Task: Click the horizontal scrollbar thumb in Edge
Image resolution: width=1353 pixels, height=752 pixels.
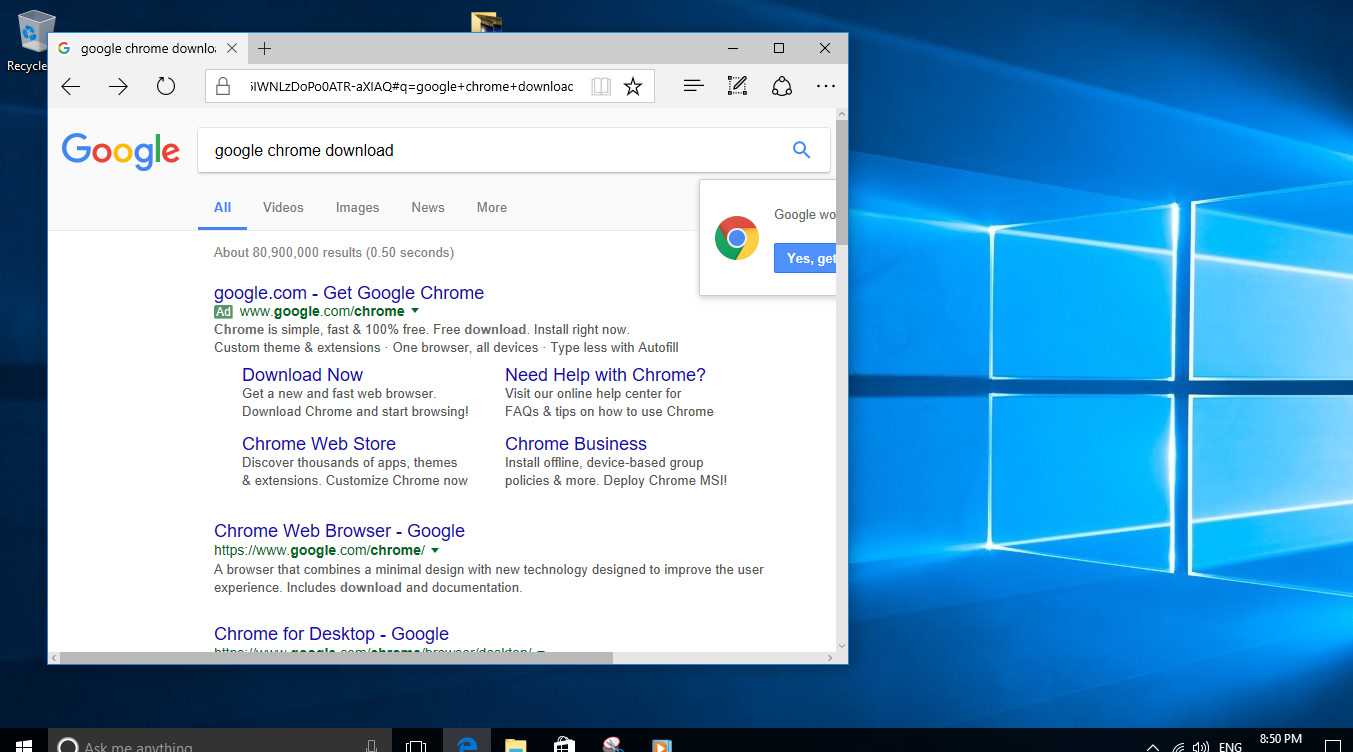Action: click(x=336, y=658)
